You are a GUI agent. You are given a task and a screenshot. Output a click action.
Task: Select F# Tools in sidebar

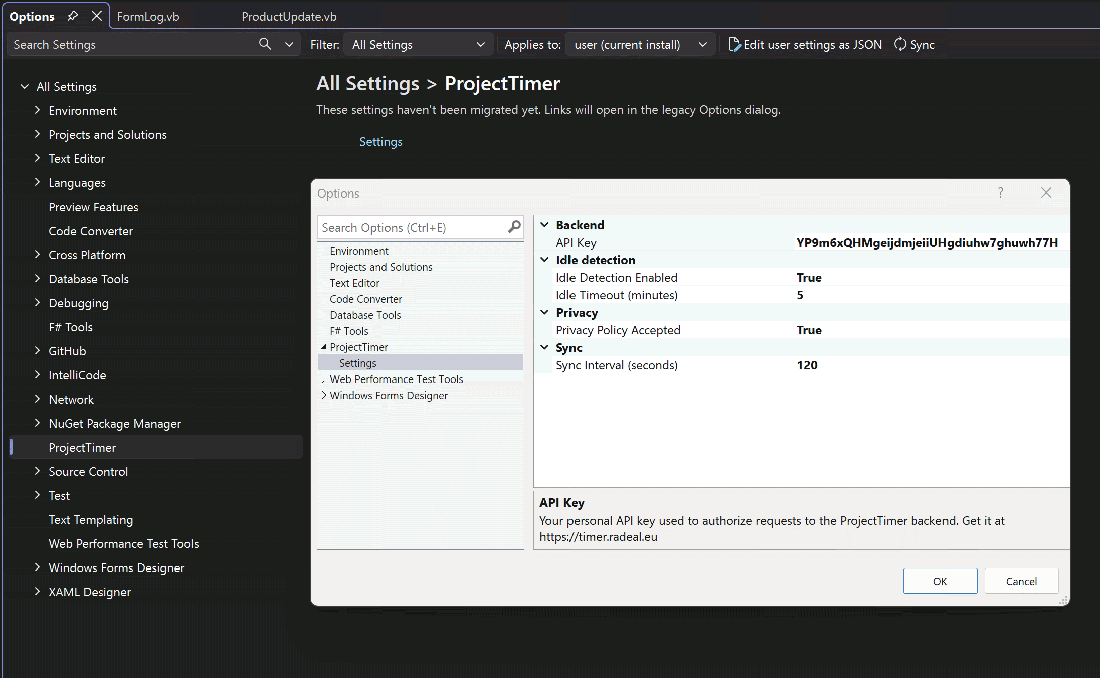pos(70,327)
